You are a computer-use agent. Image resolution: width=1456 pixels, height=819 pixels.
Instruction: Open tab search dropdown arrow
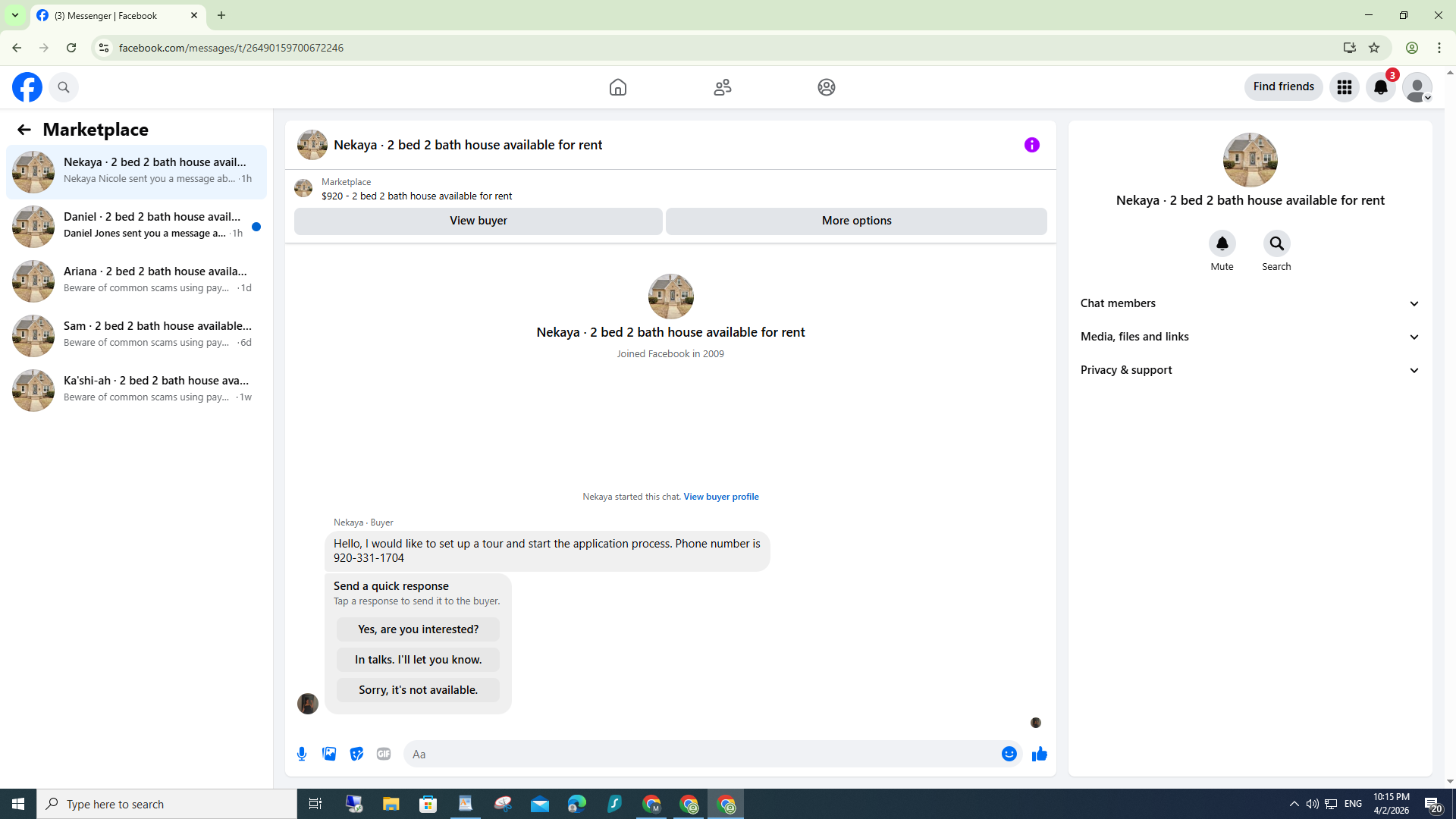15,15
